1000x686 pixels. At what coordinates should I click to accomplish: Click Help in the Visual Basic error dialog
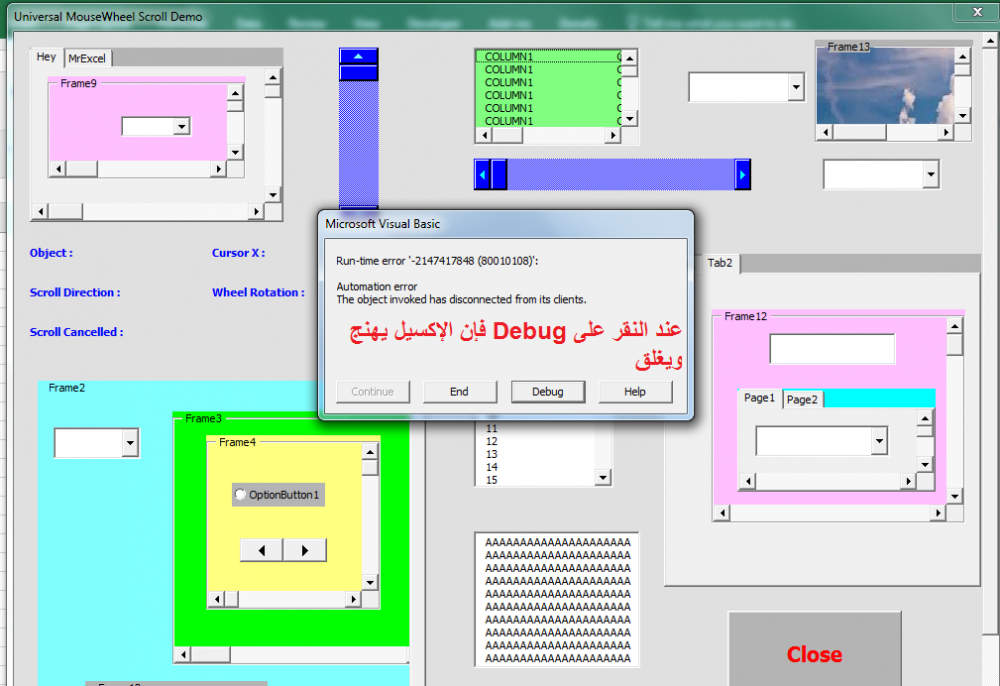(635, 391)
